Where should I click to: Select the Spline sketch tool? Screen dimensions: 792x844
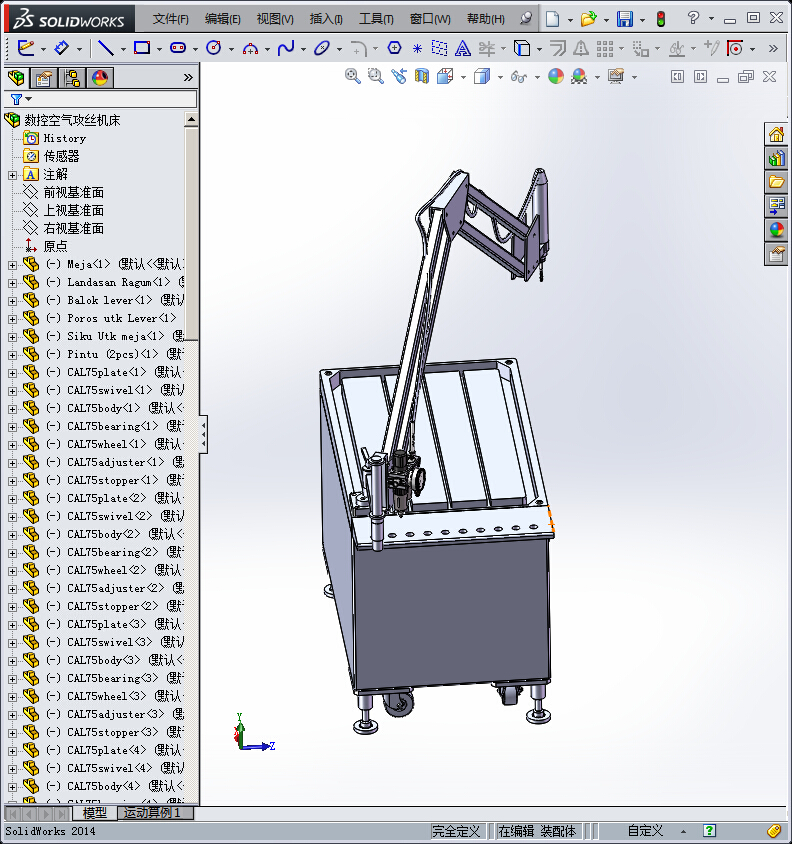pyautogui.click(x=286, y=48)
